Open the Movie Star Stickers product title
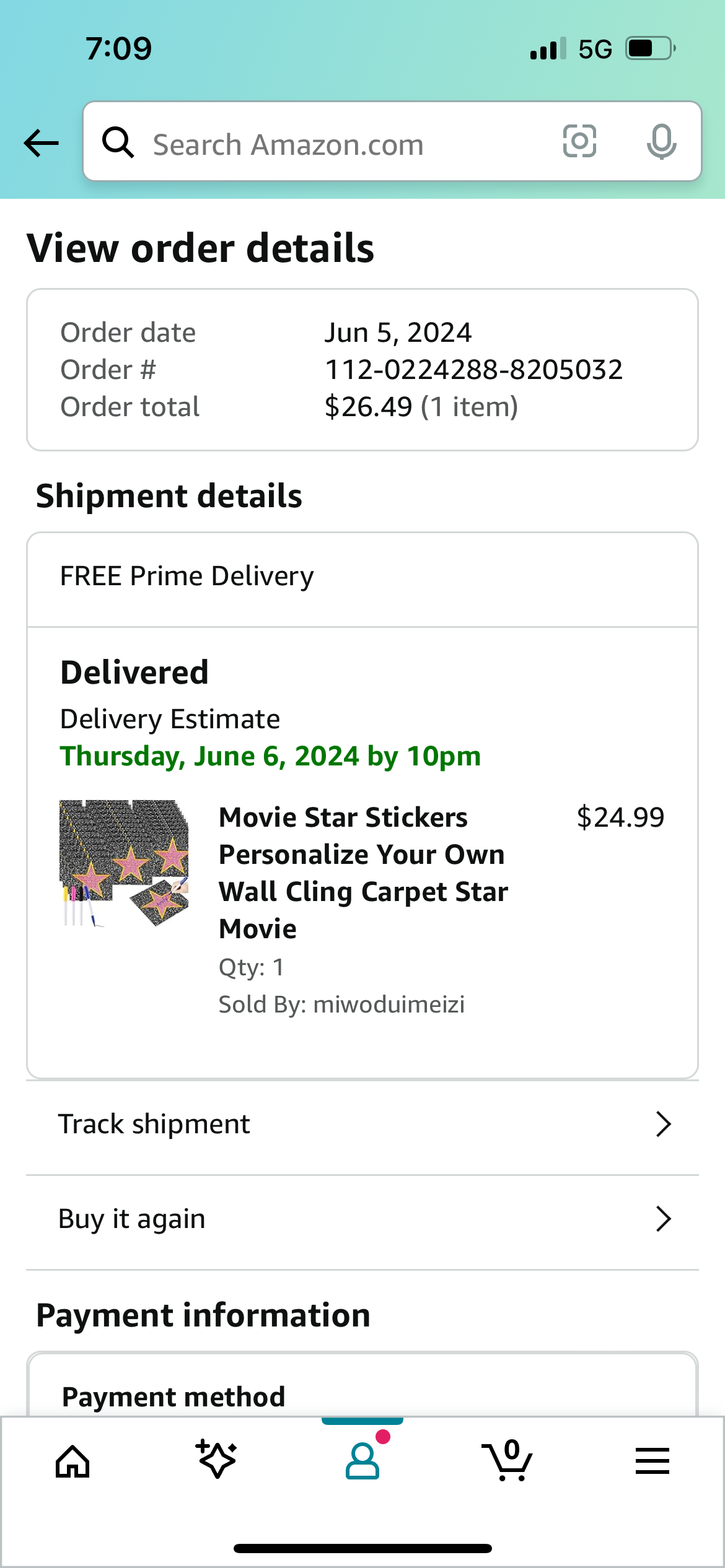This screenshot has height=1568, width=725. (363, 873)
